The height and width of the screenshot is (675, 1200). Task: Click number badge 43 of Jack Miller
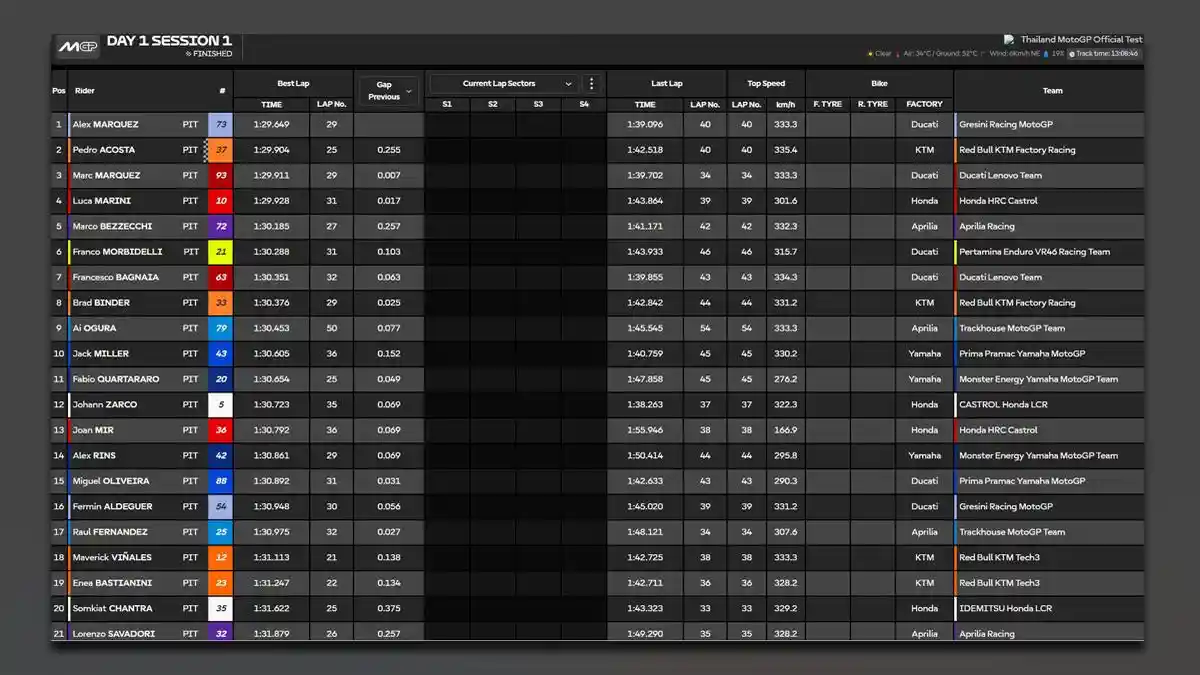(x=221, y=354)
